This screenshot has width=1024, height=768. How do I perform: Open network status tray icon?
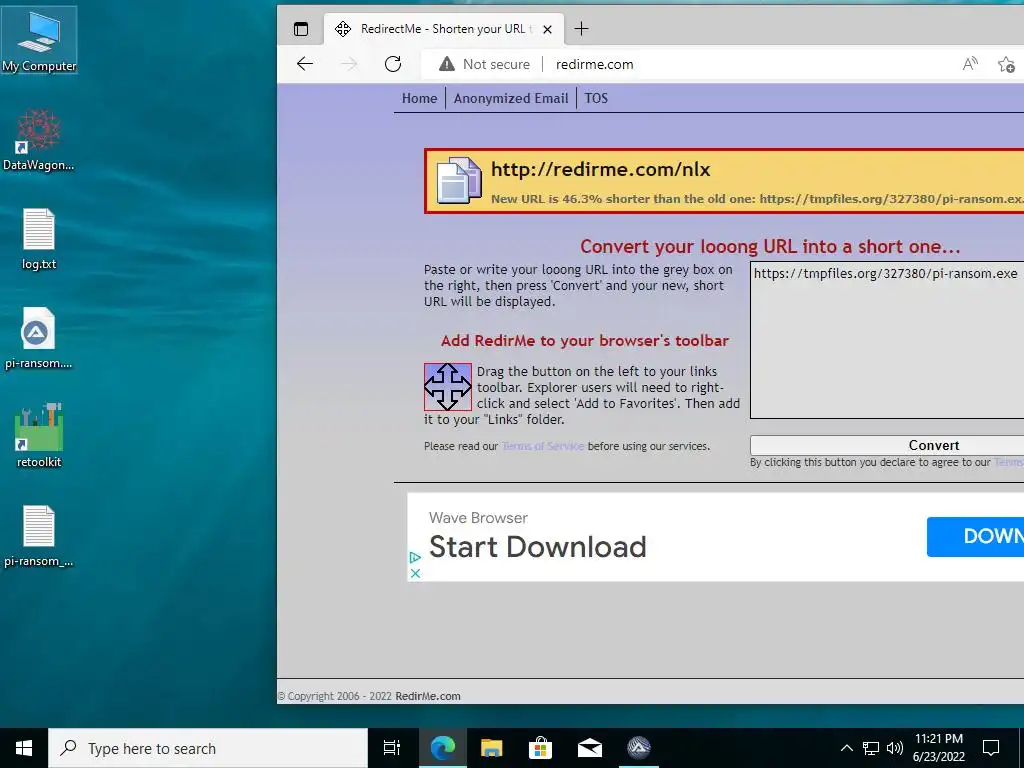871,748
